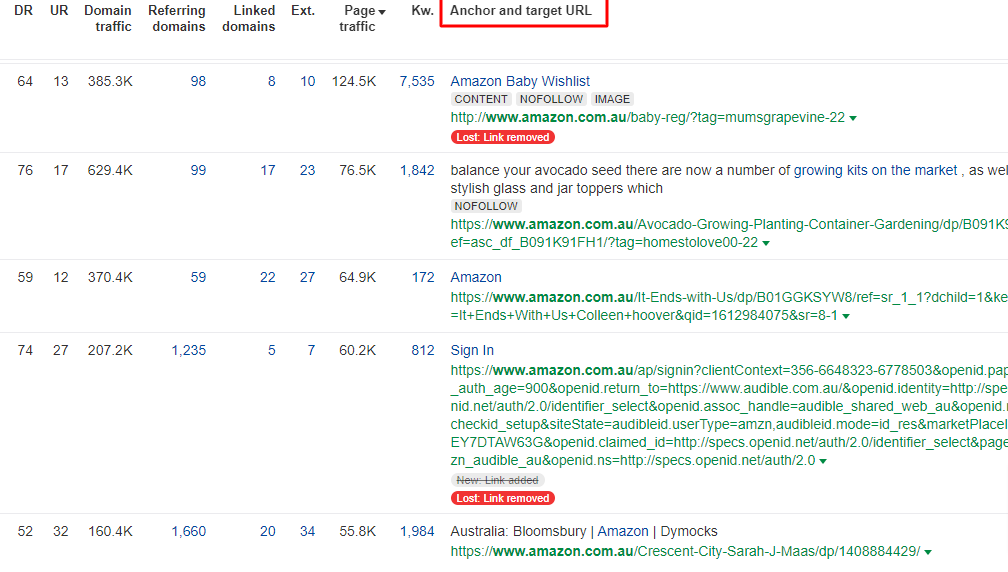Click external links value 10

[307, 82]
